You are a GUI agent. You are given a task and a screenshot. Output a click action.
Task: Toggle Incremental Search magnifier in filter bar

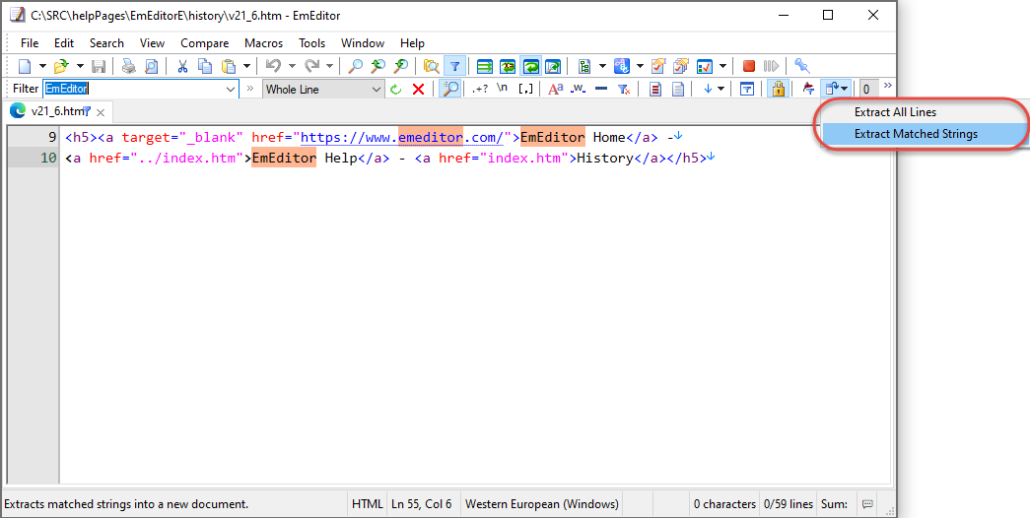click(450, 89)
